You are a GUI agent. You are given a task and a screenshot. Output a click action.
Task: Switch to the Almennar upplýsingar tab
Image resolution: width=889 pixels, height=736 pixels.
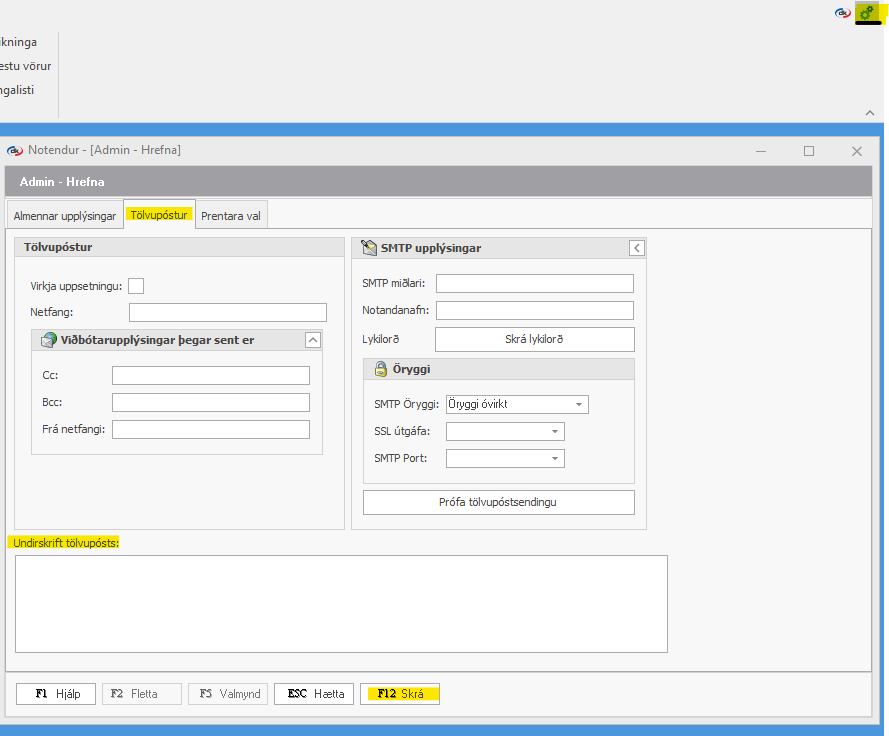65,215
